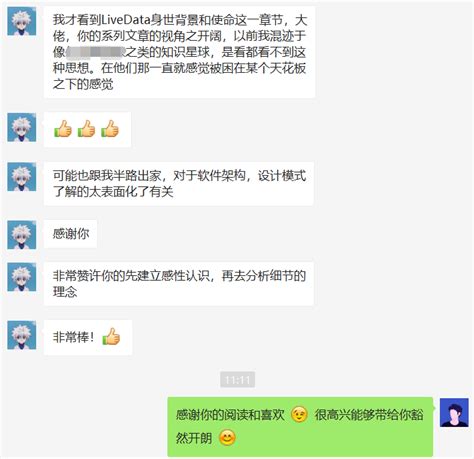This screenshot has width=474, height=459.
Task: Click the avatar beside 非常棒！ message
Action: (x=22, y=335)
